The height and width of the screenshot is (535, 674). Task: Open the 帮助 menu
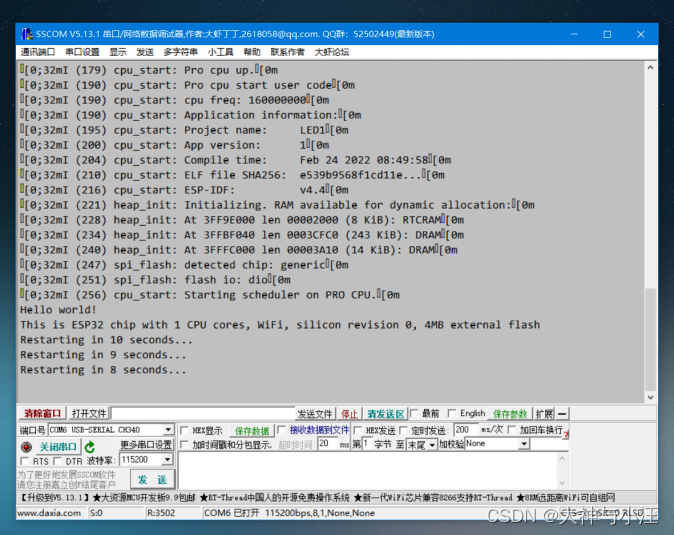click(252, 52)
